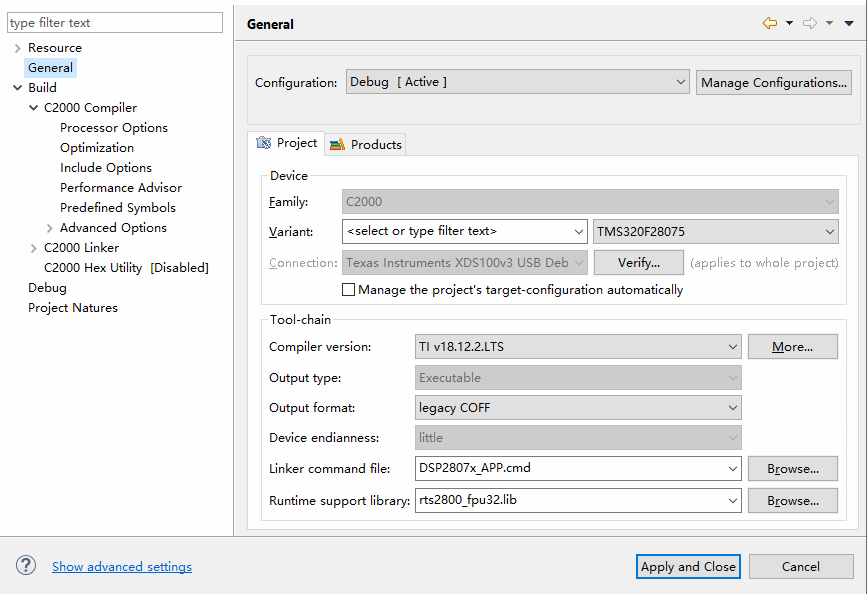The height and width of the screenshot is (594, 867).
Task: Click the forward navigation arrow icon
Action: click(809, 23)
